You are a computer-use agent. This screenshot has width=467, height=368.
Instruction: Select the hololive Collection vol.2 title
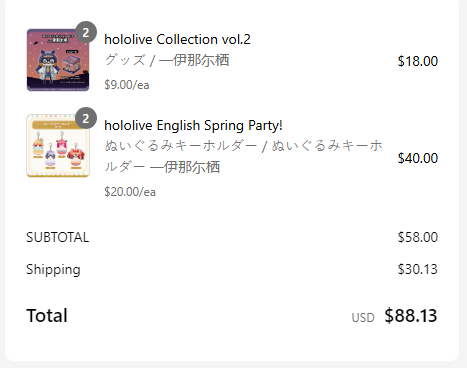tap(177, 40)
